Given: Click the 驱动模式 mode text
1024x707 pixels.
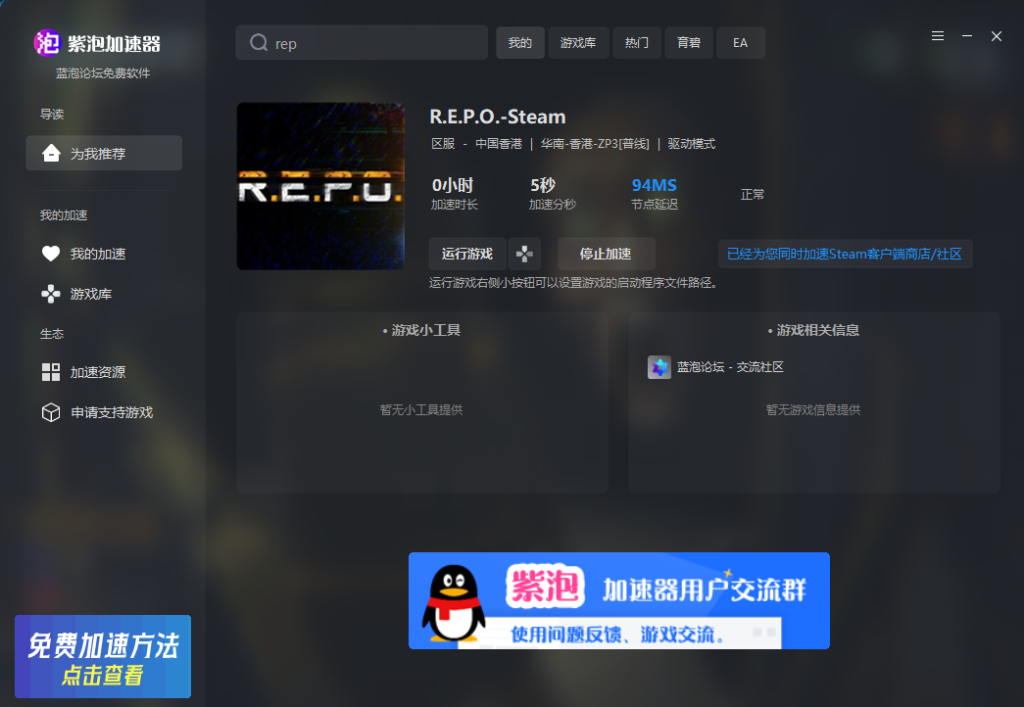Looking at the screenshot, I should 691,144.
